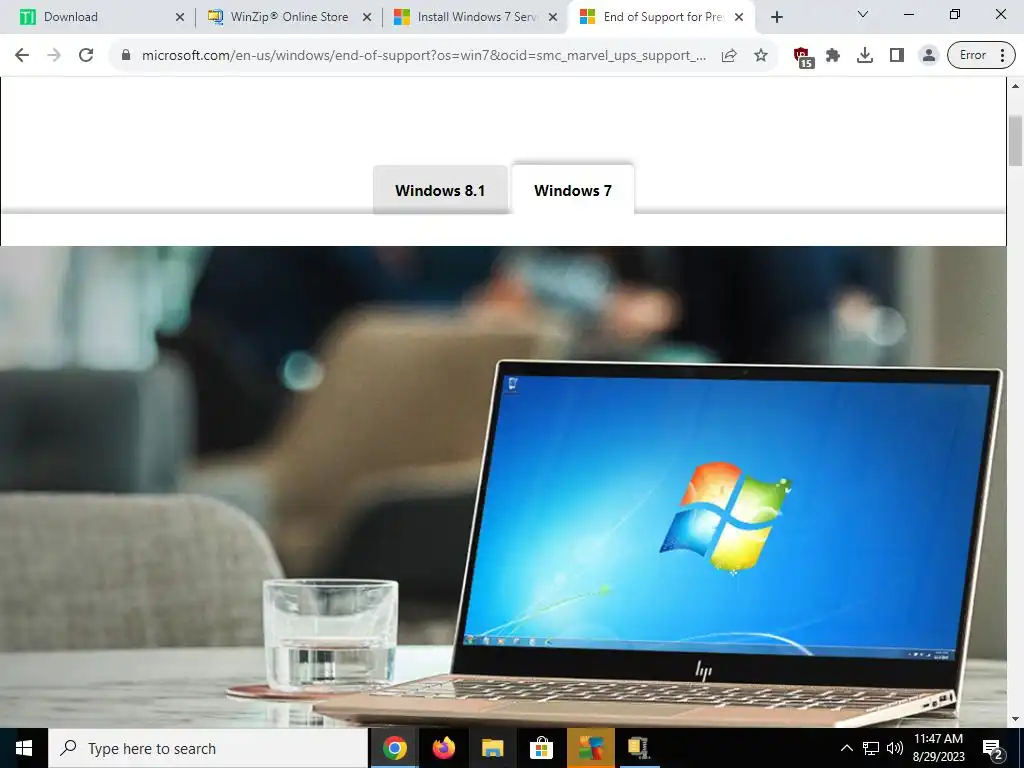Open the Windows Start menu
This screenshot has width=1024, height=768.
click(x=24, y=748)
